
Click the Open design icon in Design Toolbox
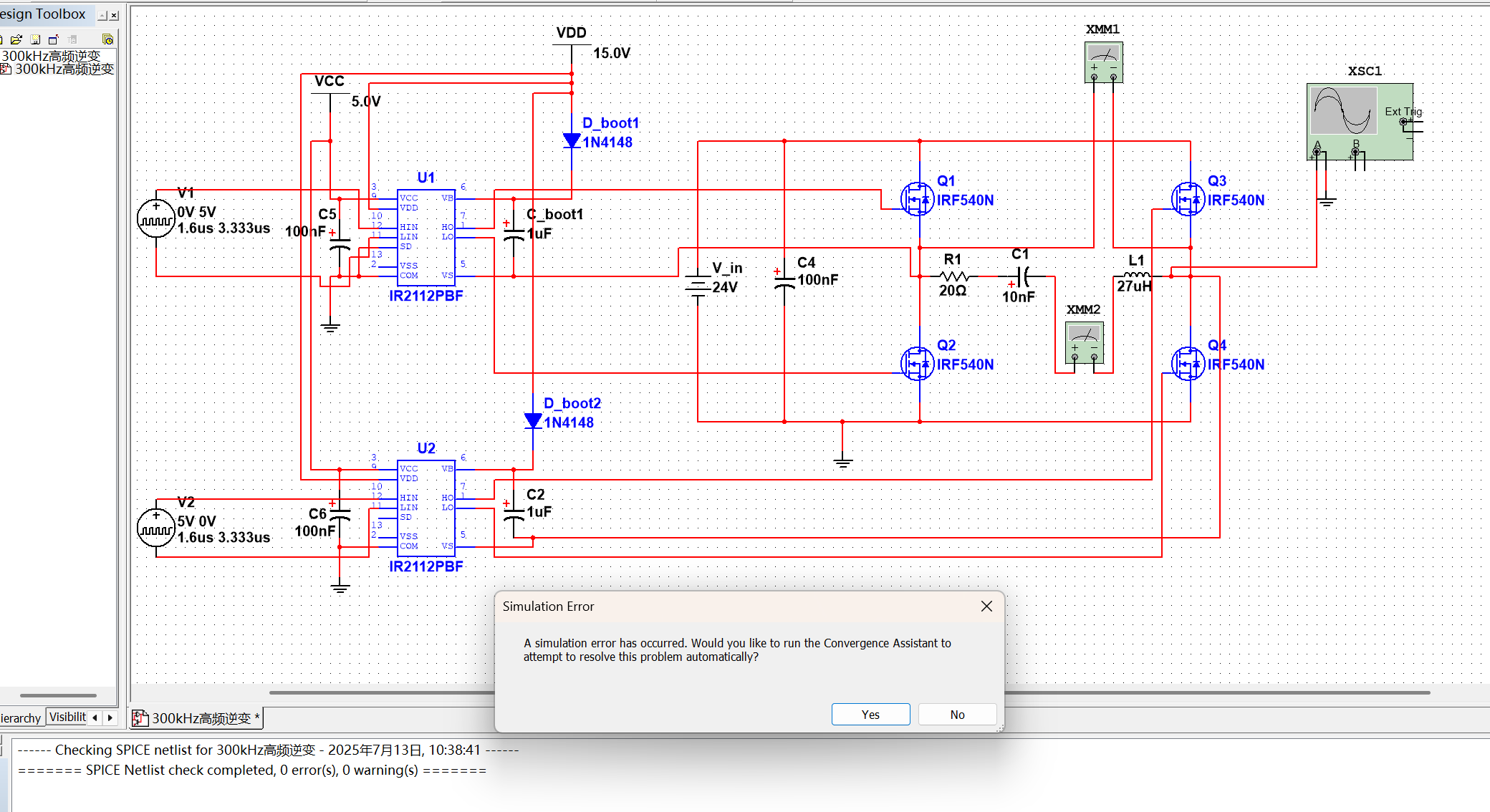click(x=16, y=39)
